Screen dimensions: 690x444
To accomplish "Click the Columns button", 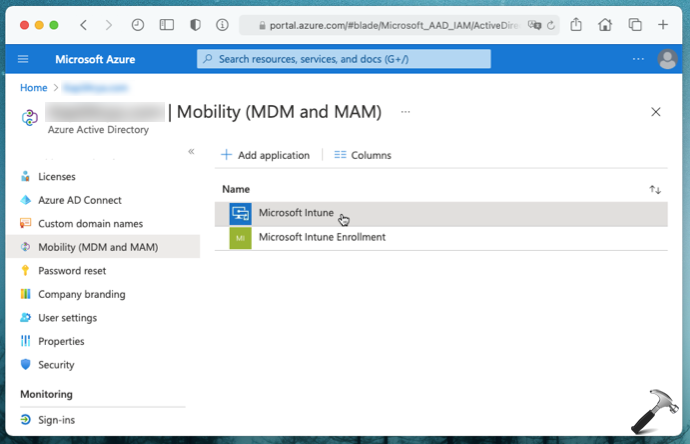I will pyautogui.click(x=362, y=155).
